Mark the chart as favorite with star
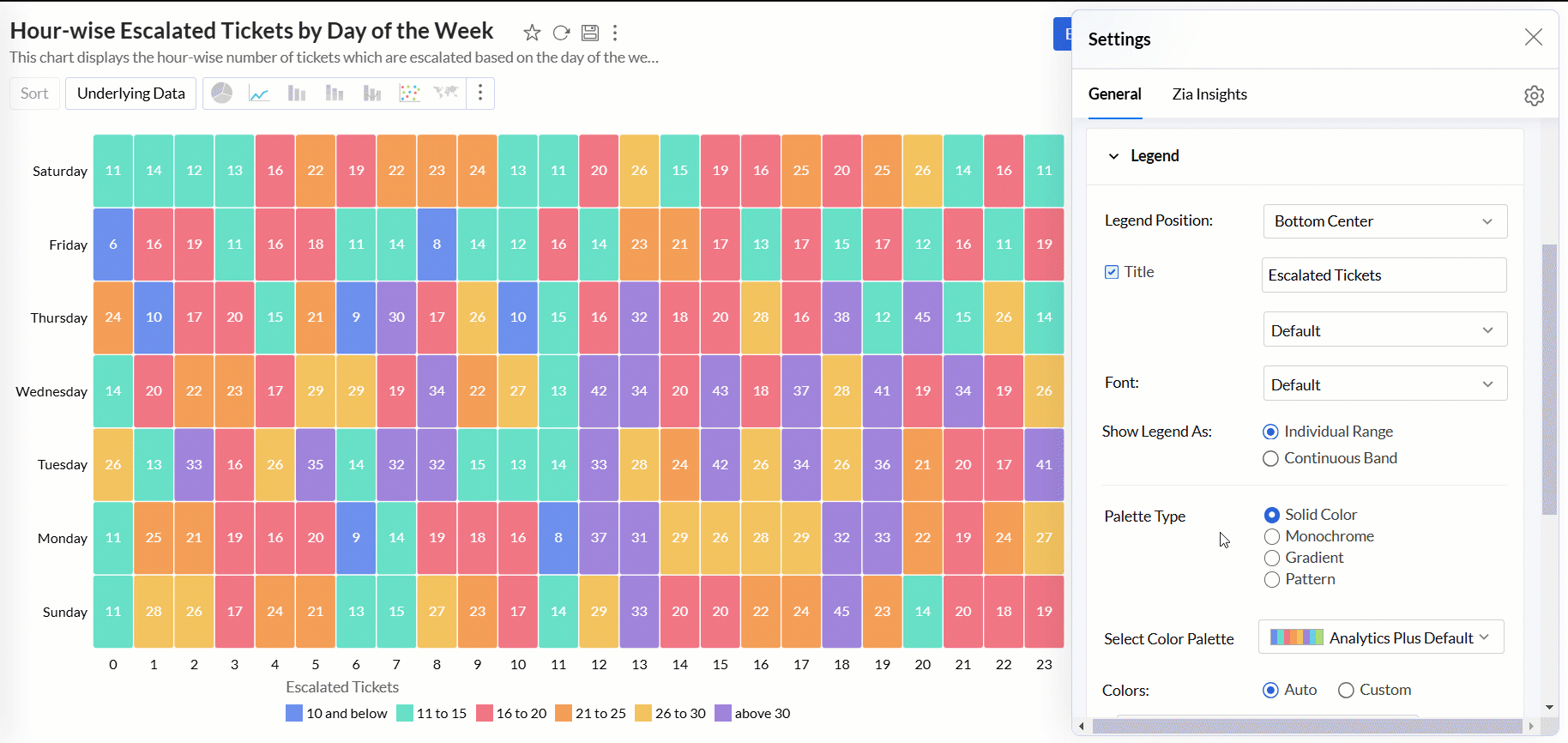 (x=532, y=33)
